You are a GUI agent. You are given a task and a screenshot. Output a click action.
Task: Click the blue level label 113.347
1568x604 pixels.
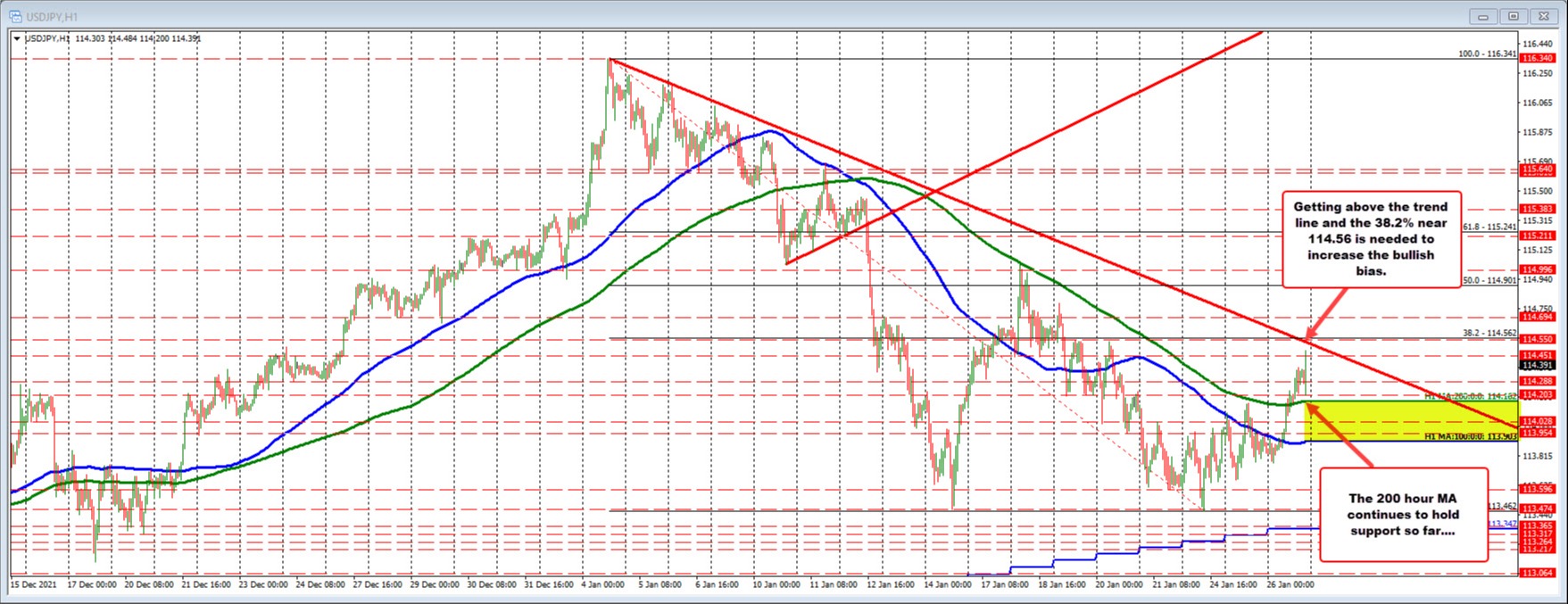[x=1503, y=523]
